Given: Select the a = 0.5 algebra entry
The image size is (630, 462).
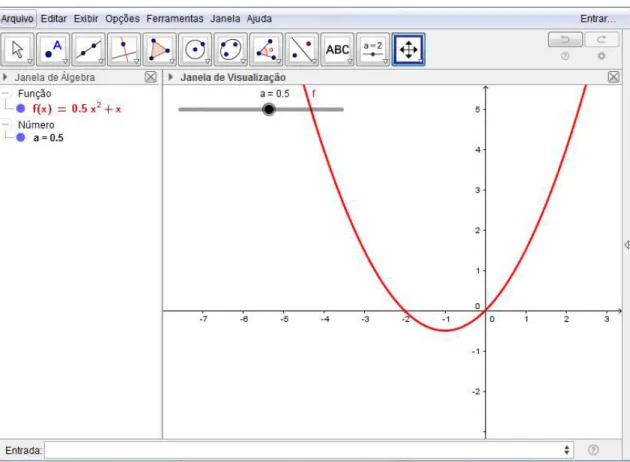Looking at the screenshot, I should tap(48, 138).
